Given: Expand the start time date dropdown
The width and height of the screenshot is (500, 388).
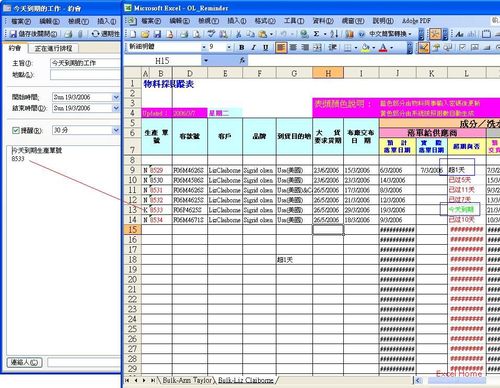Looking at the screenshot, I should click(116, 97).
